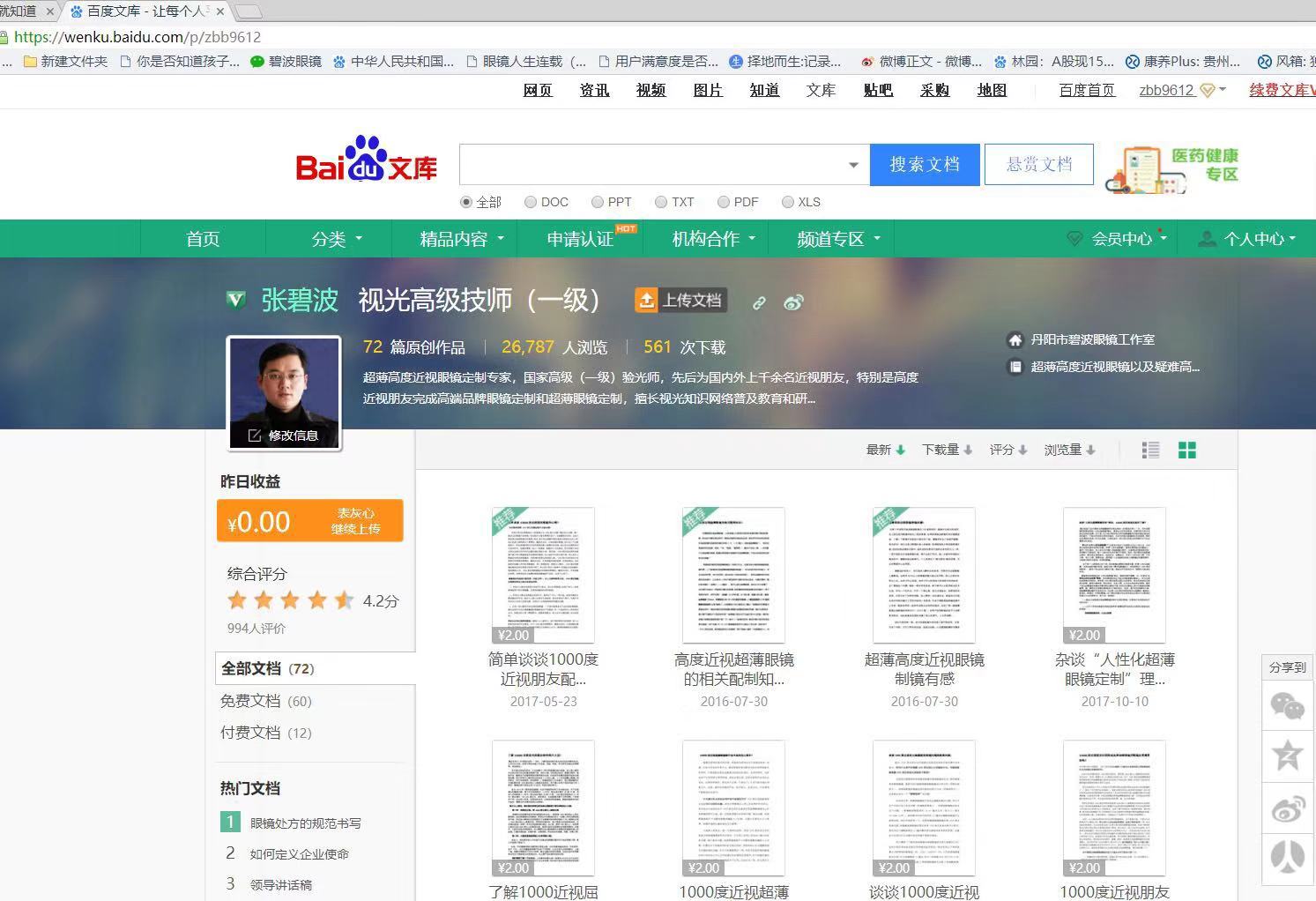Sort documents by 评分
The width and height of the screenshot is (1316, 901).
pos(1007,450)
